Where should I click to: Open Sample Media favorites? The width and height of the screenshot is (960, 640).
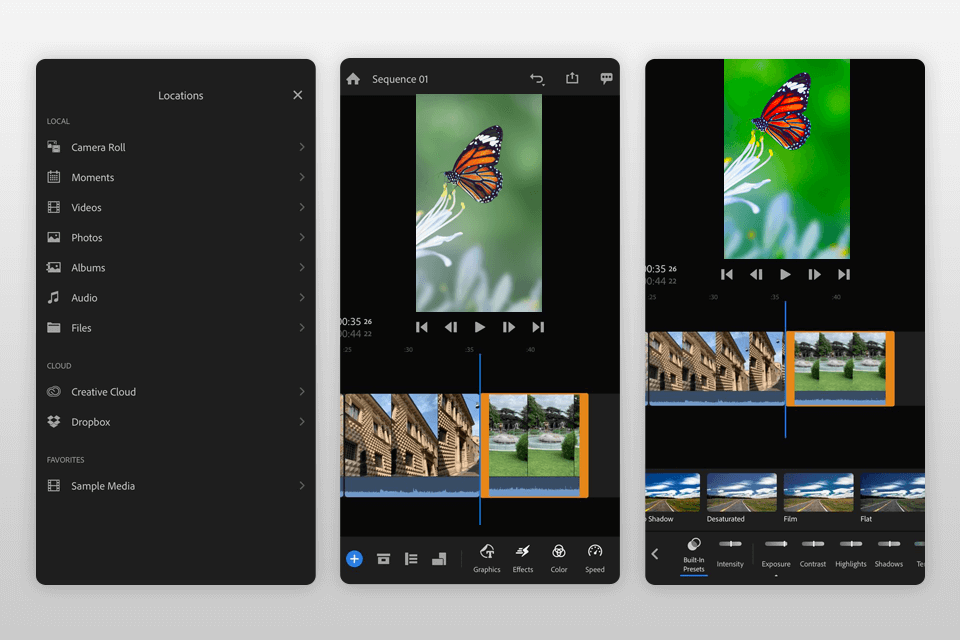(176, 486)
